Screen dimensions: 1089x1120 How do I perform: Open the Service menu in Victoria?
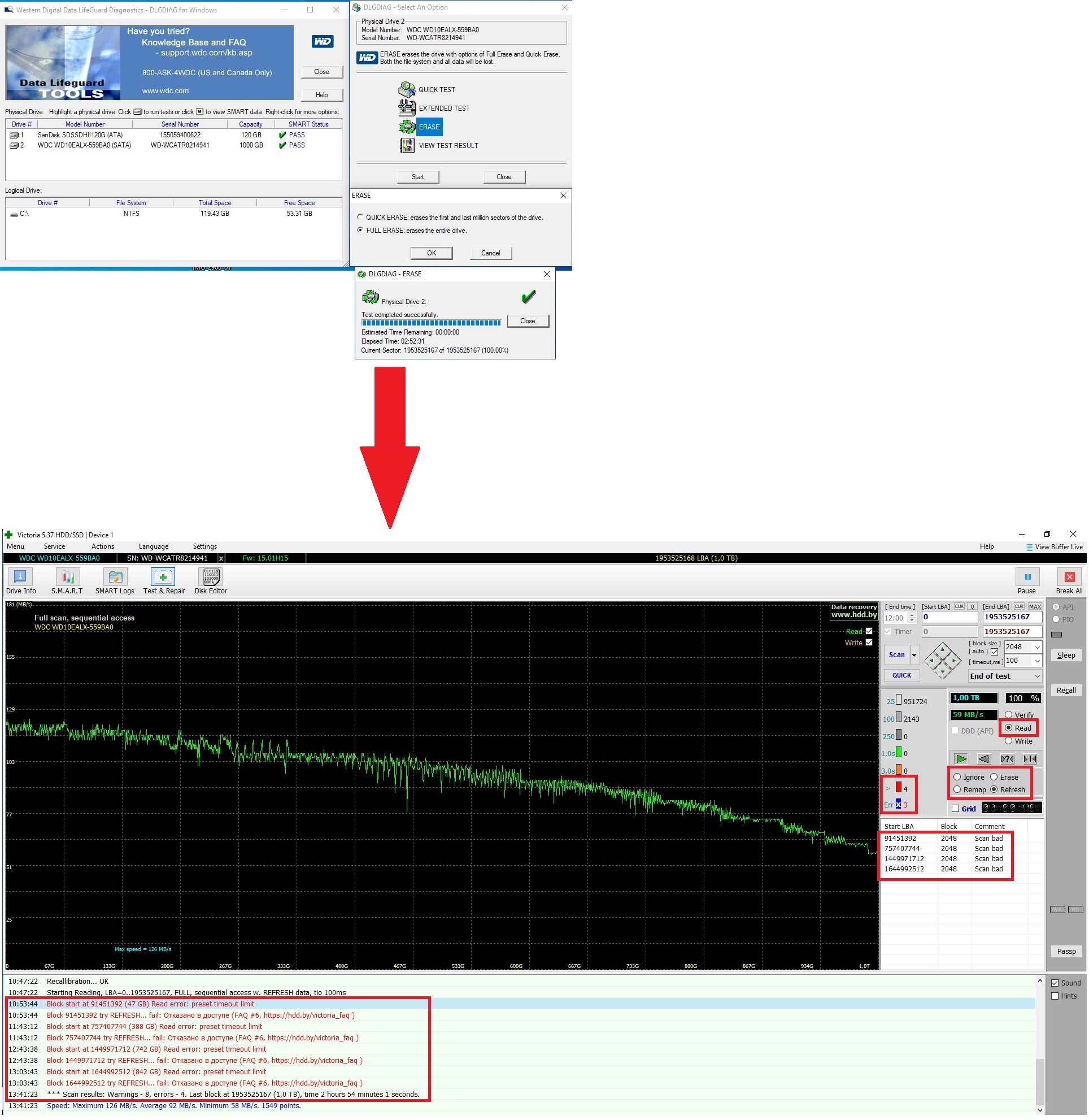tap(54, 546)
